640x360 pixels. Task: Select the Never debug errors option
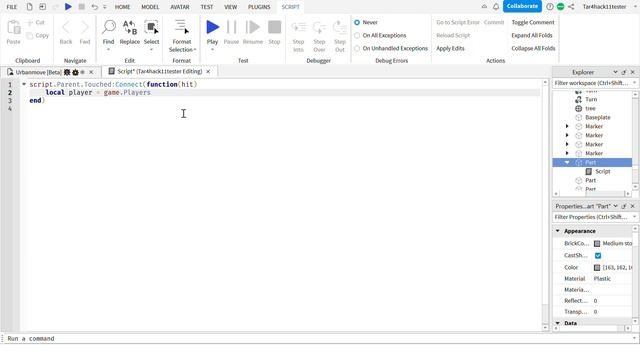point(357,22)
